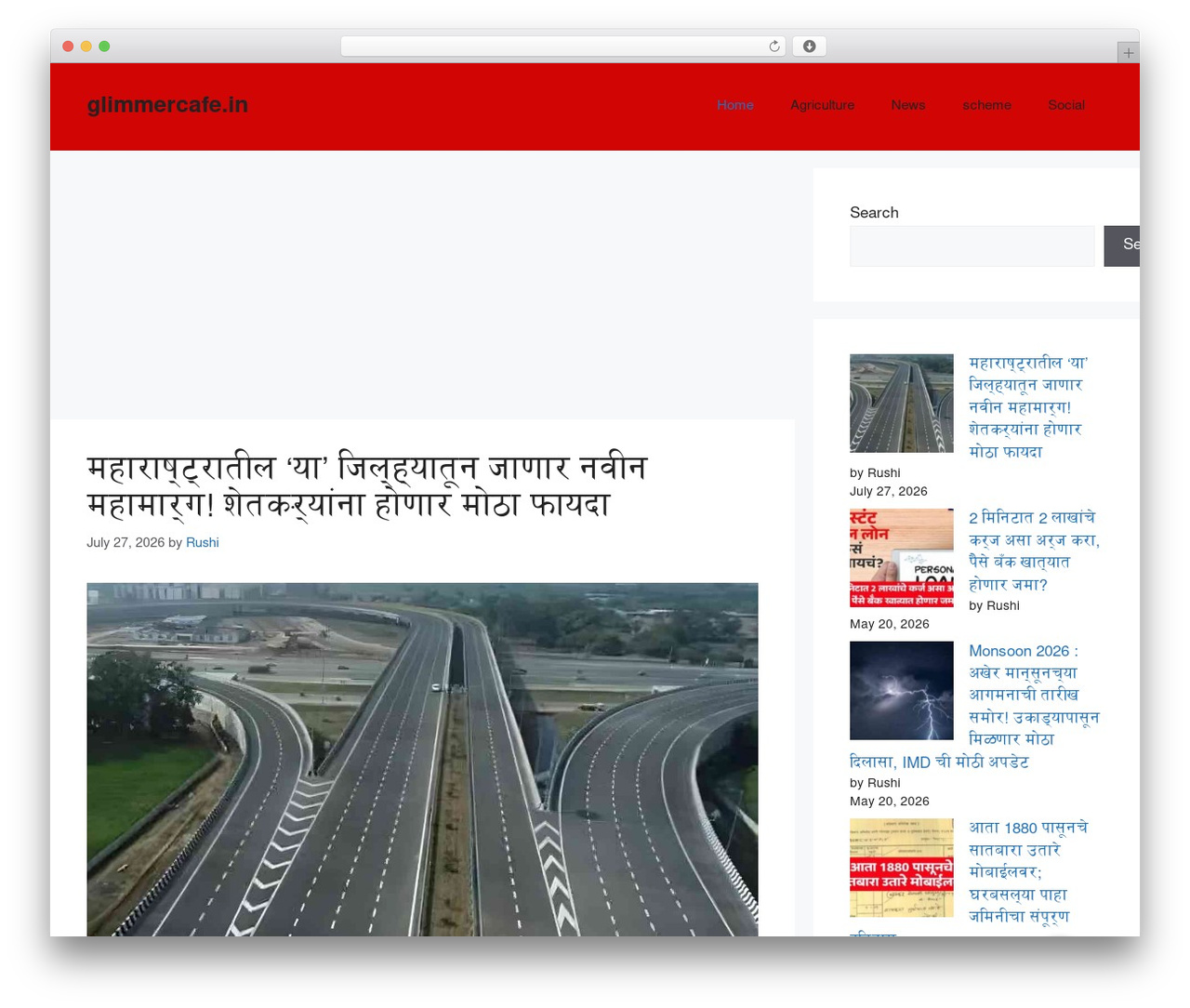The image size is (1190, 1008).
Task: Open the glimmercafe.in site title
Action: point(167,105)
